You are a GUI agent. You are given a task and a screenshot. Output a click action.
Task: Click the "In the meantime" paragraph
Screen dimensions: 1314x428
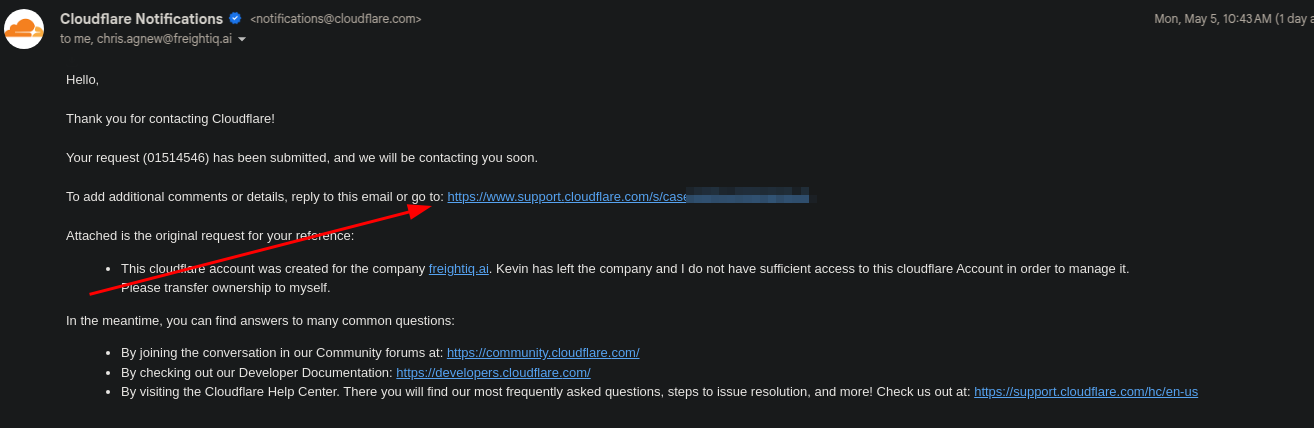click(260, 321)
